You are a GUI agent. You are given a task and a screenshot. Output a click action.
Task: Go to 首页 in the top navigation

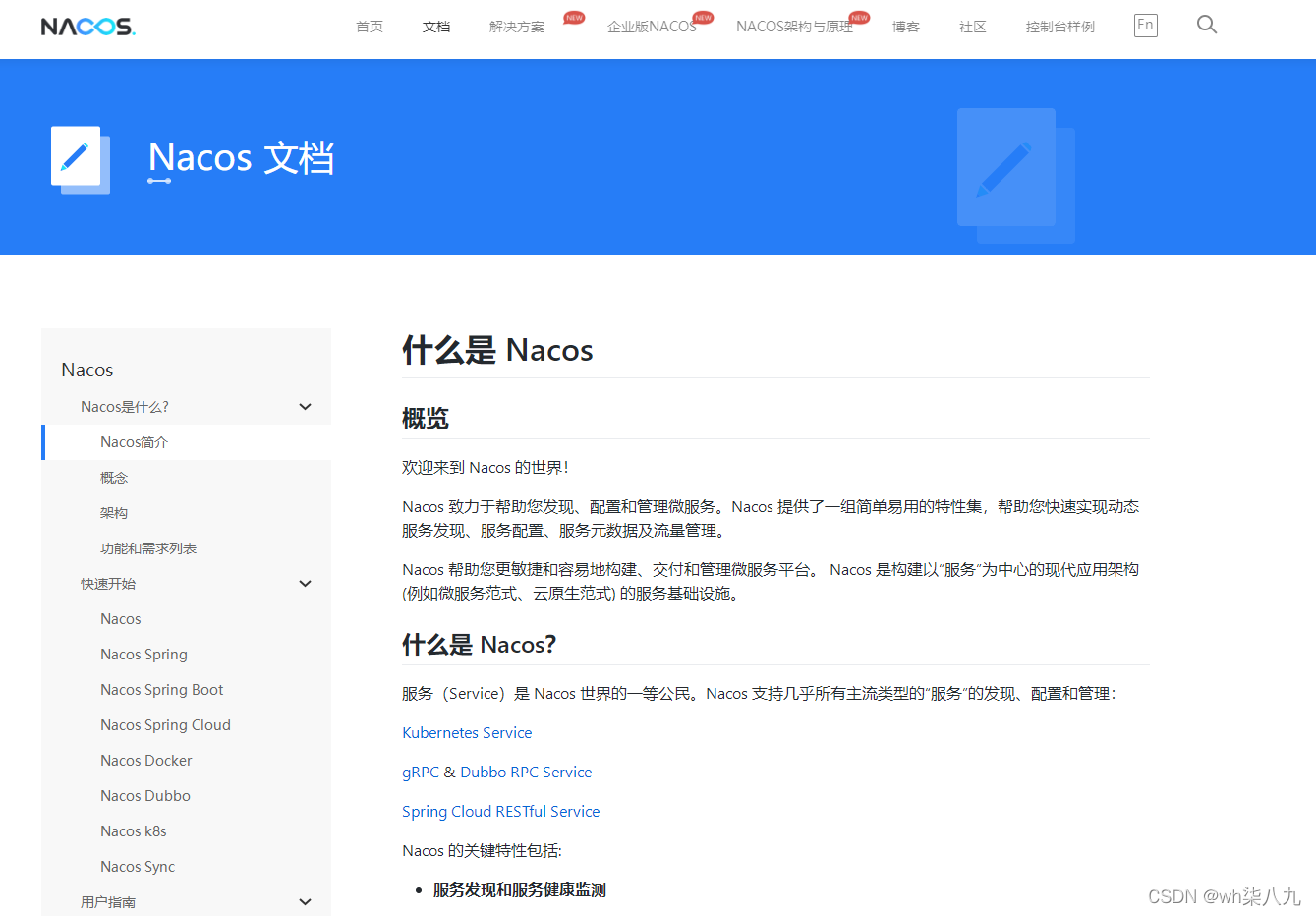point(370,27)
